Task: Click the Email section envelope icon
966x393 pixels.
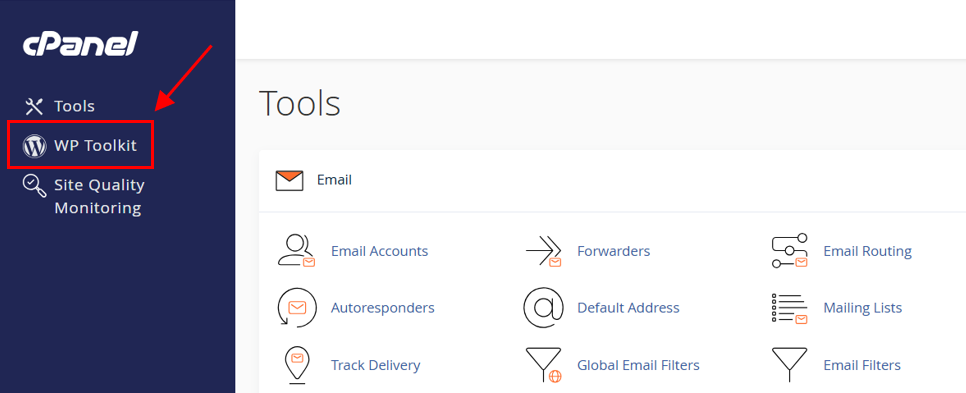Action: pos(290,180)
